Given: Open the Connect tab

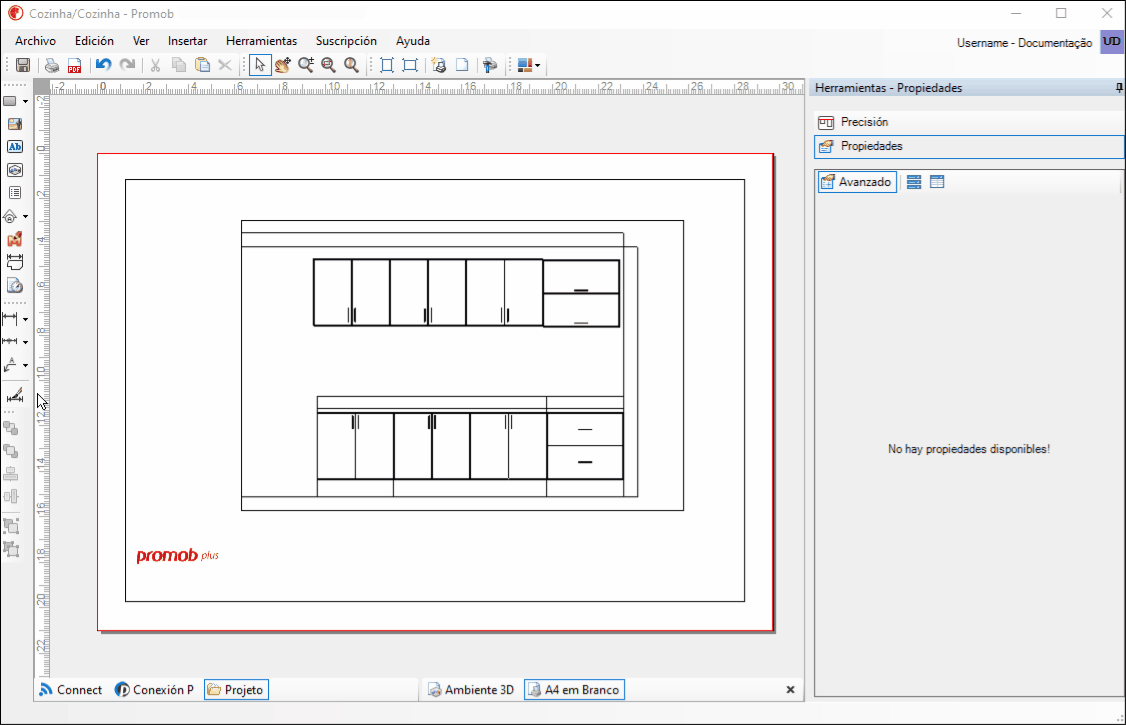Looking at the screenshot, I should (x=70, y=690).
